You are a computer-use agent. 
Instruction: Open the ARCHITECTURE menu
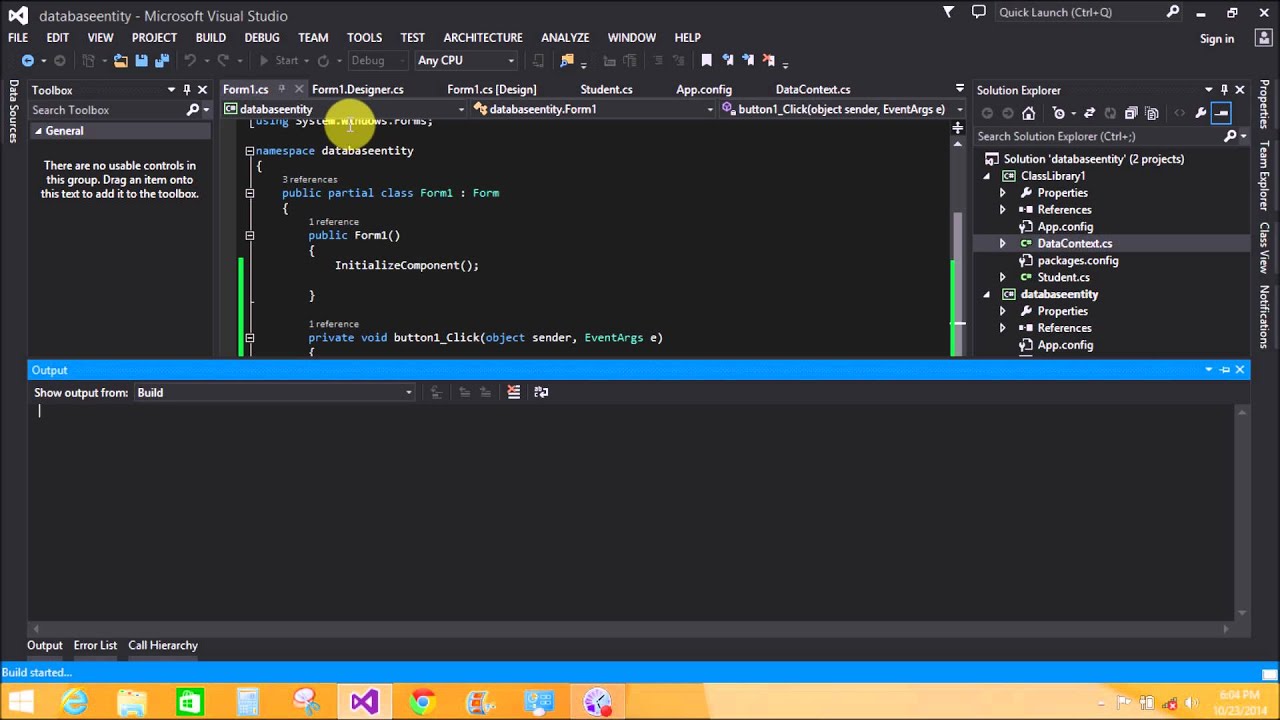pos(483,37)
